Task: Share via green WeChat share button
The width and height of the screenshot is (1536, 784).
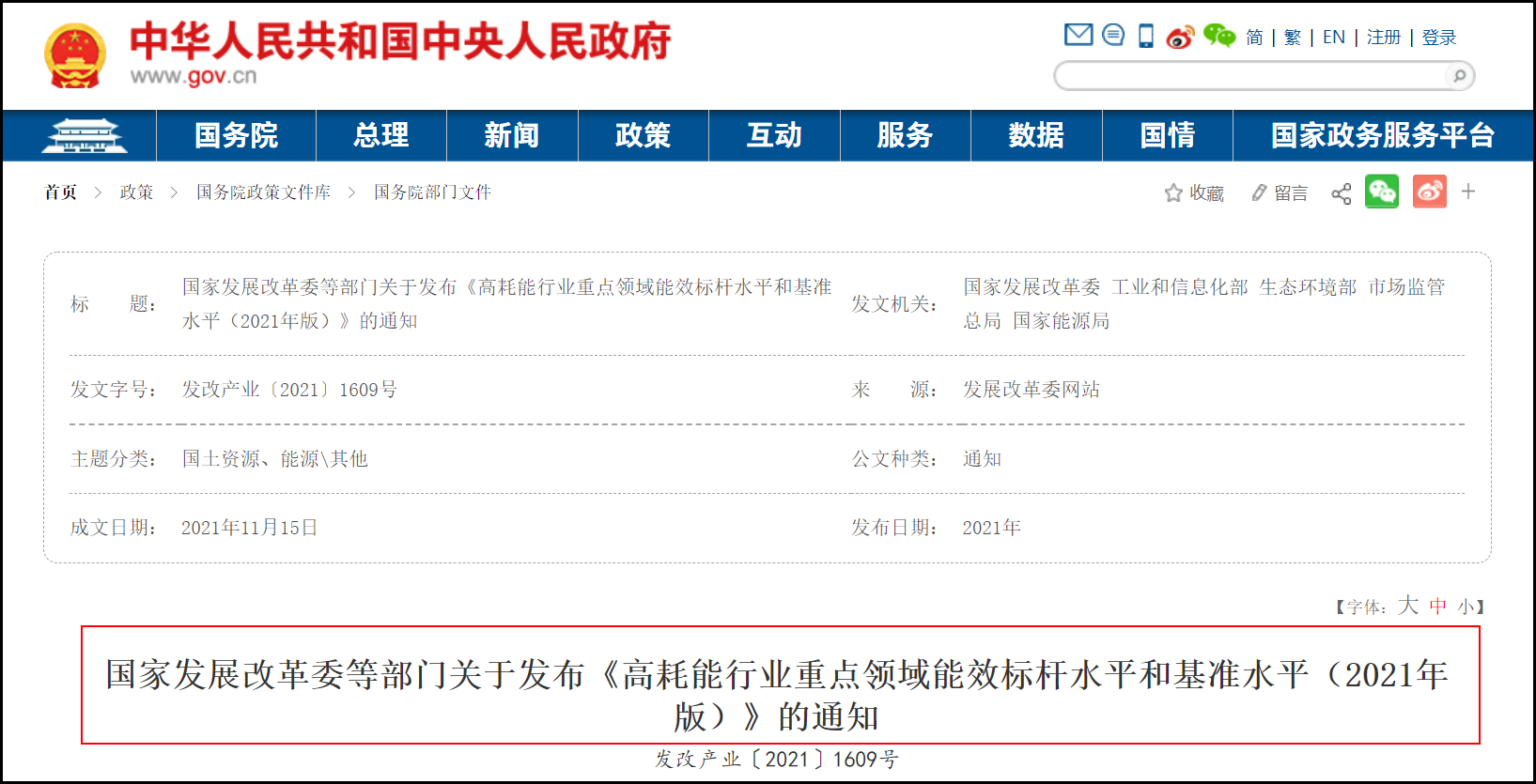Action: pos(1382,192)
